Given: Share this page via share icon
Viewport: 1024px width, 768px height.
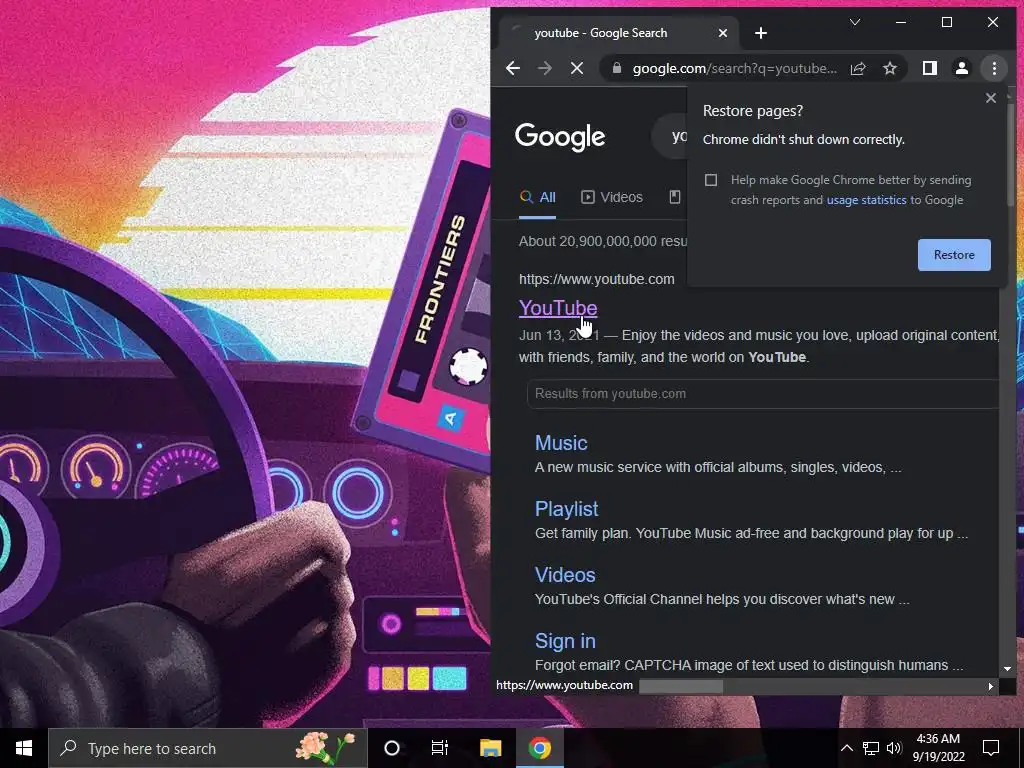Looking at the screenshot, I should (857, 68).
